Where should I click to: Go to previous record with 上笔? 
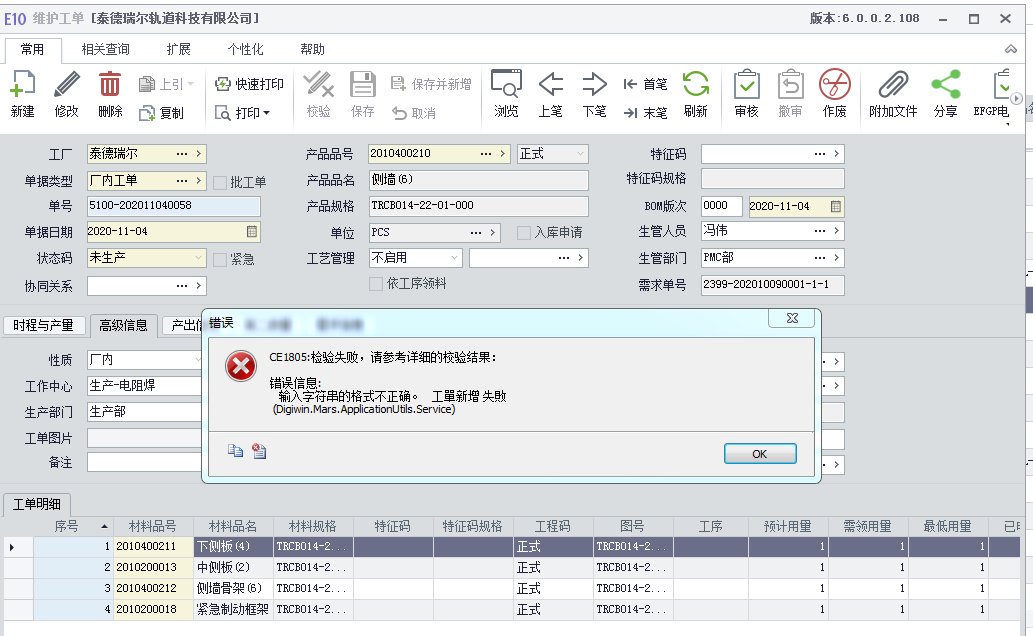(550, 94)
